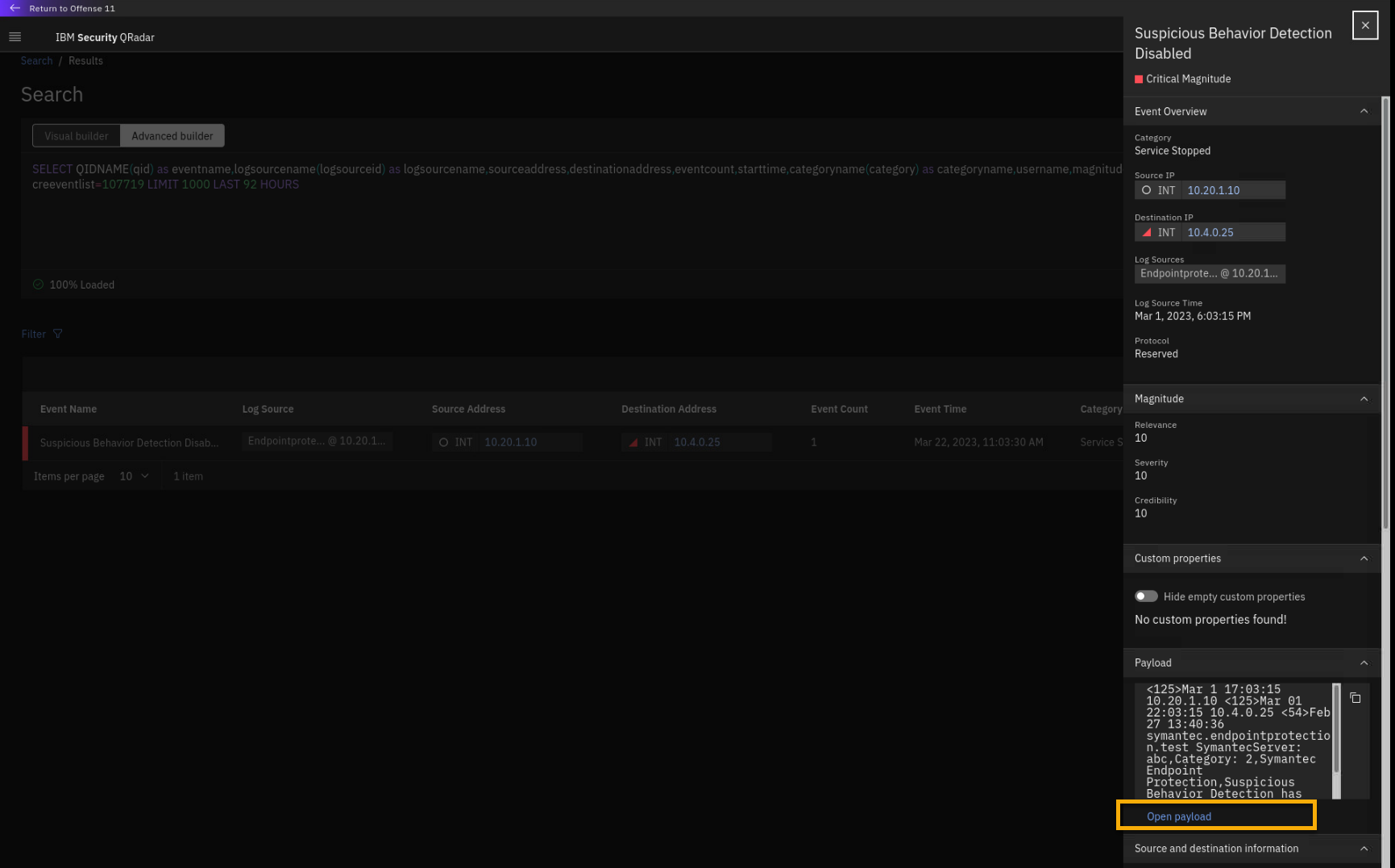Copy payload to clipboard icon
The image size is (1395, 868).
(1356, 698)
